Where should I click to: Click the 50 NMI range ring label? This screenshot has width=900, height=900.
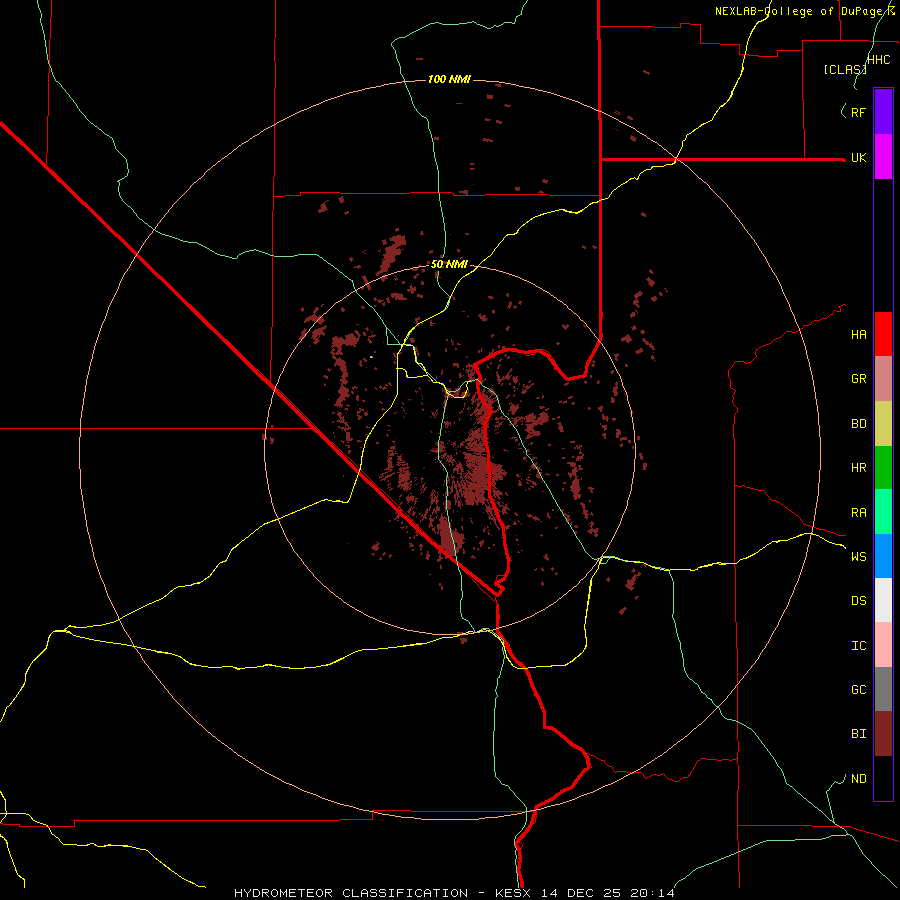tap(449, 264)
